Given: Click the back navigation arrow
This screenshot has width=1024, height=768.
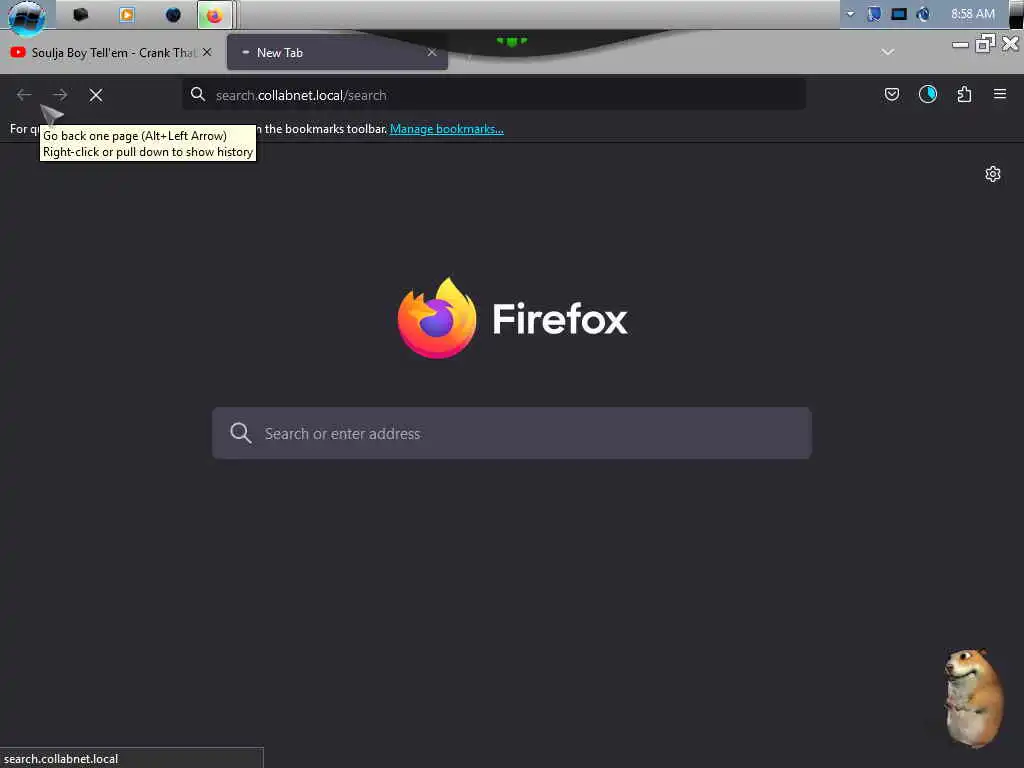Looking at the screenshot, I should coord(24,95).
